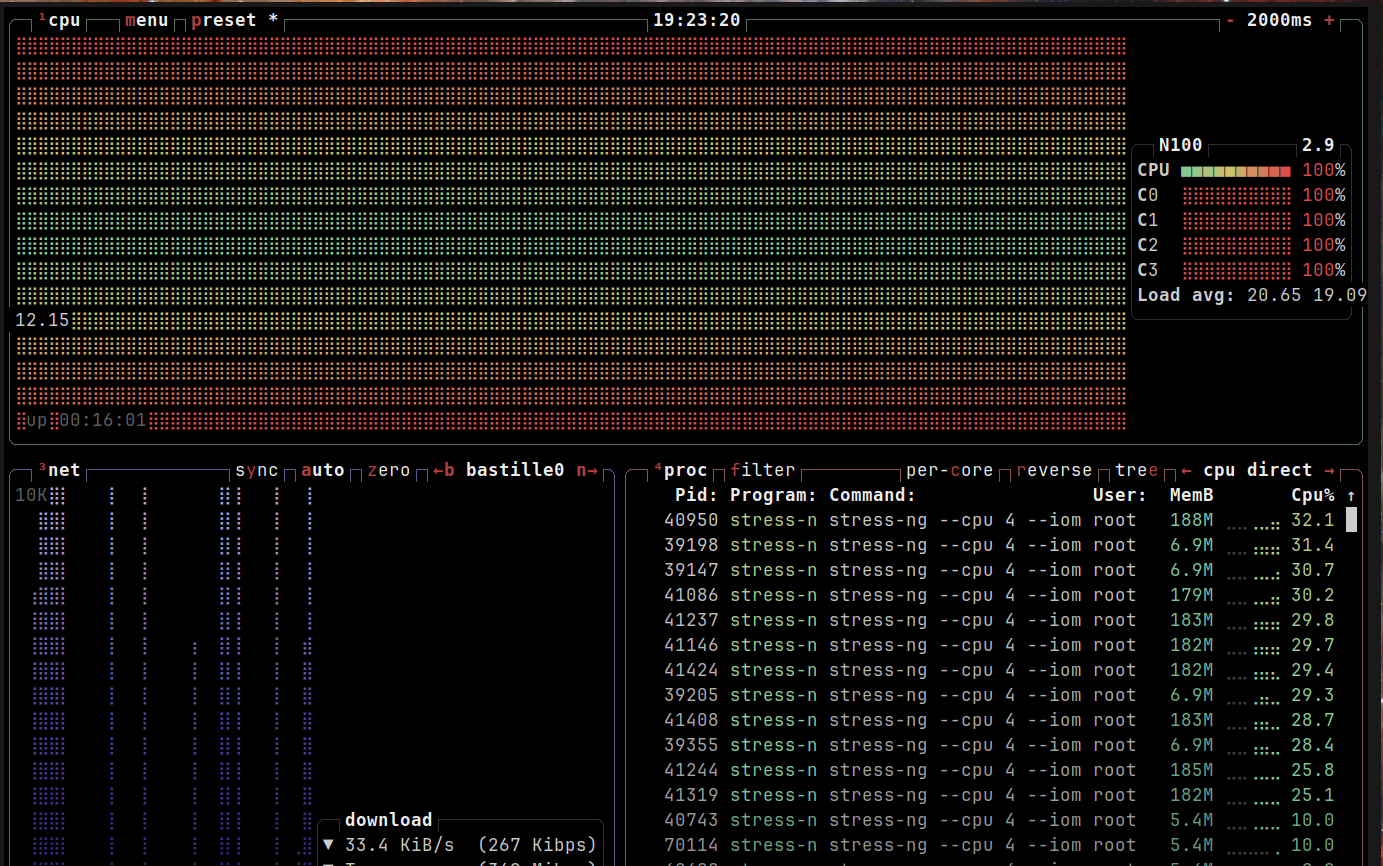Reset network totals with zero
The width and height of the screenshot is (1383, 866).
pos(388,470)
